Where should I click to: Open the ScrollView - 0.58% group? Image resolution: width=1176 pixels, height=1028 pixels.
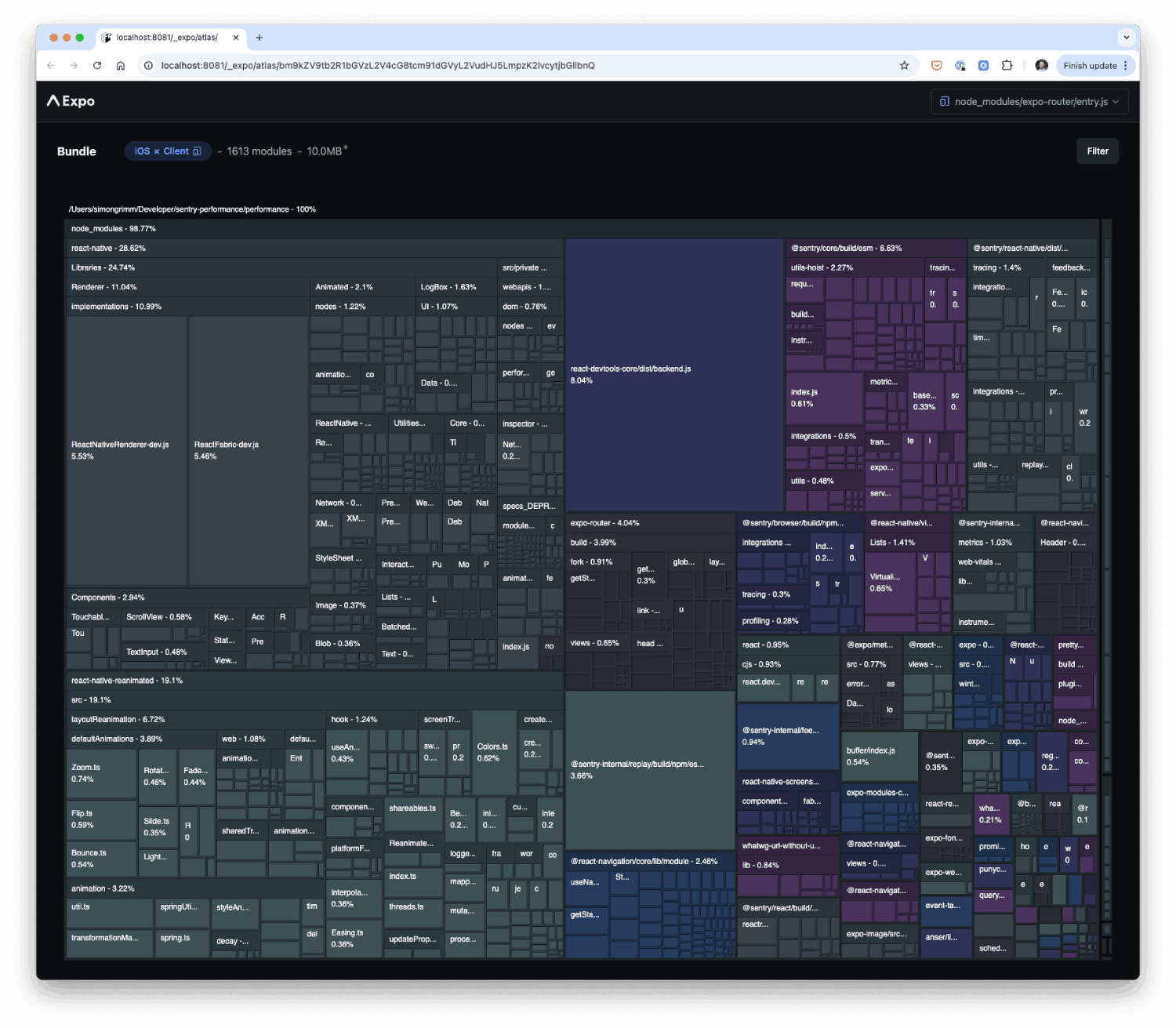click(x=165, y=618)
